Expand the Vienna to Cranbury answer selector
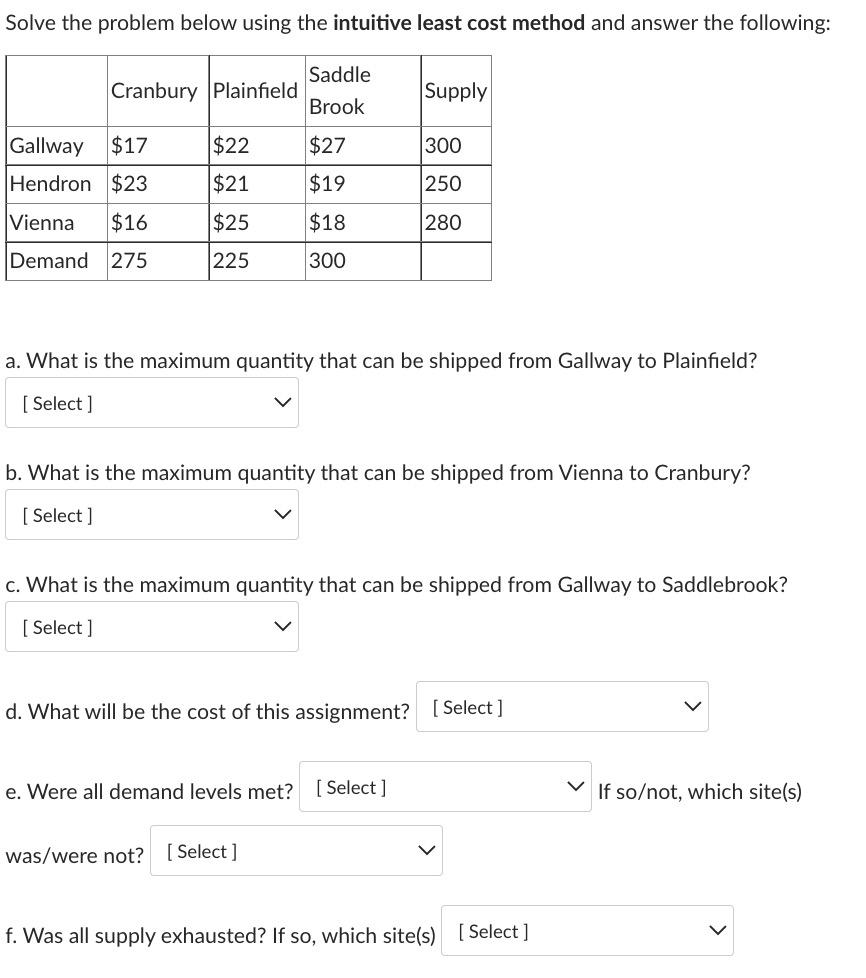Screen dimensions: 866x978 152,514
